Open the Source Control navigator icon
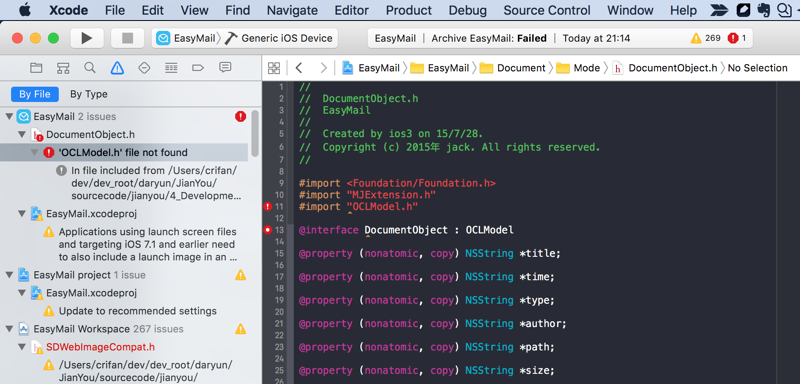800x384 pixels. (x=63, y=68)
